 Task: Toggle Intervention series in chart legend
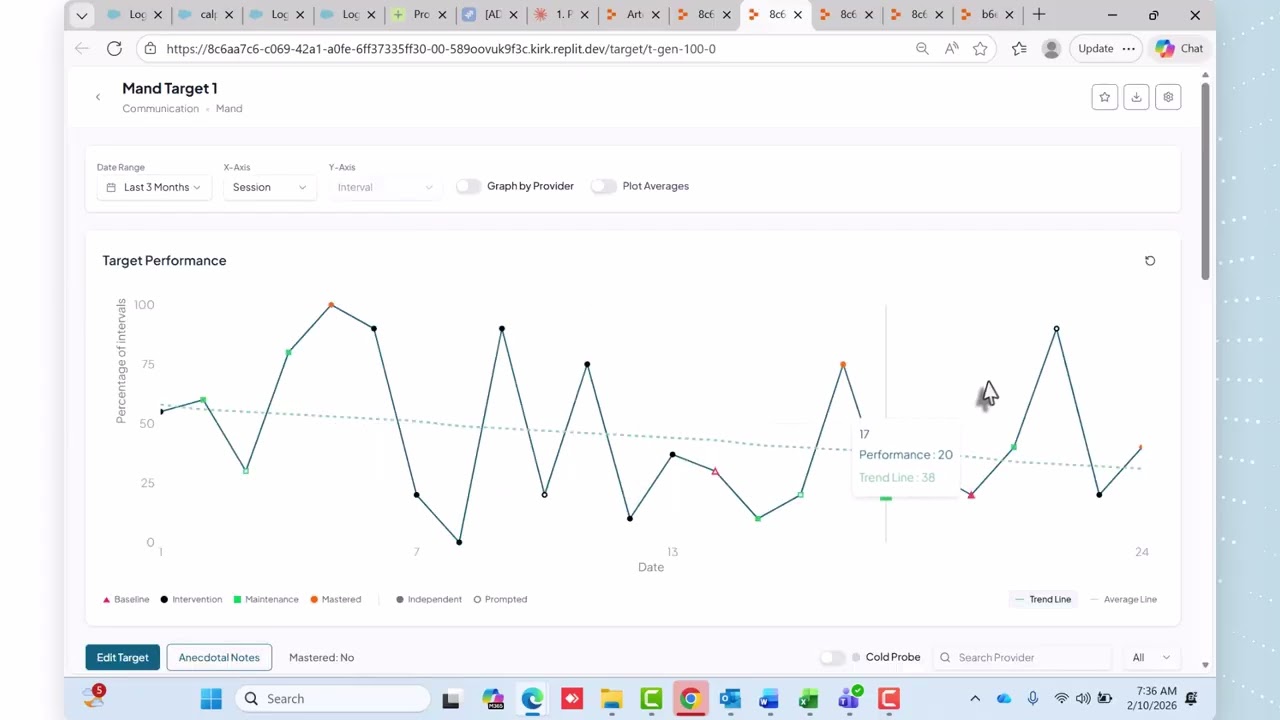(191, 599)
